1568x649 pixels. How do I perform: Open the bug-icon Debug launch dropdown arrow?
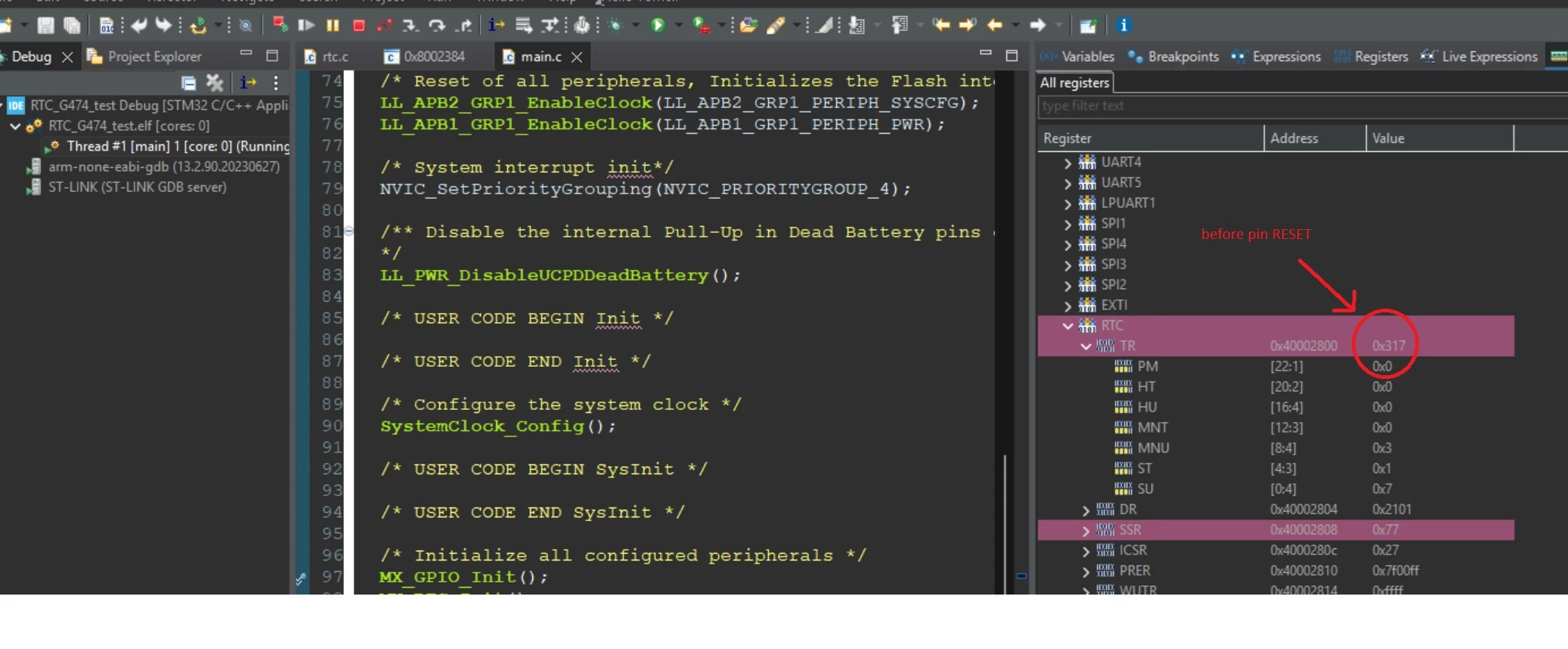636,25
